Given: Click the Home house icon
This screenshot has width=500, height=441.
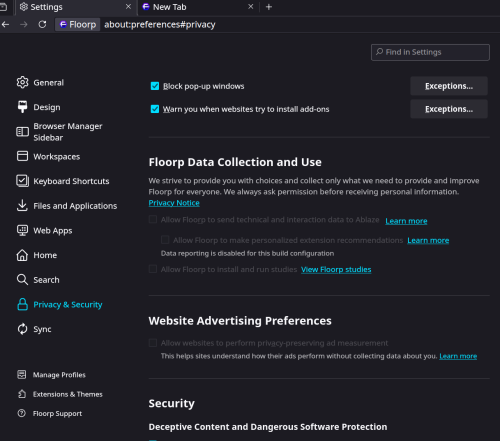Looking at the screenshot, I should [22, 255].
